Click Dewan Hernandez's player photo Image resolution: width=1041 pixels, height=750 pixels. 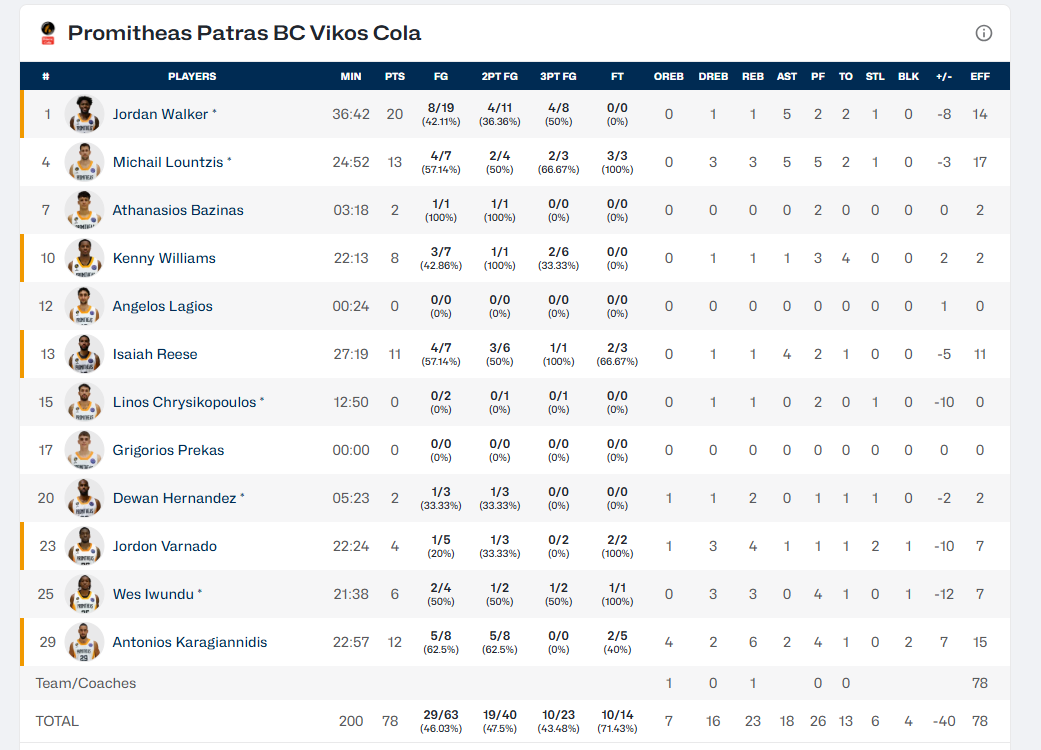click(x=85, y=498)
